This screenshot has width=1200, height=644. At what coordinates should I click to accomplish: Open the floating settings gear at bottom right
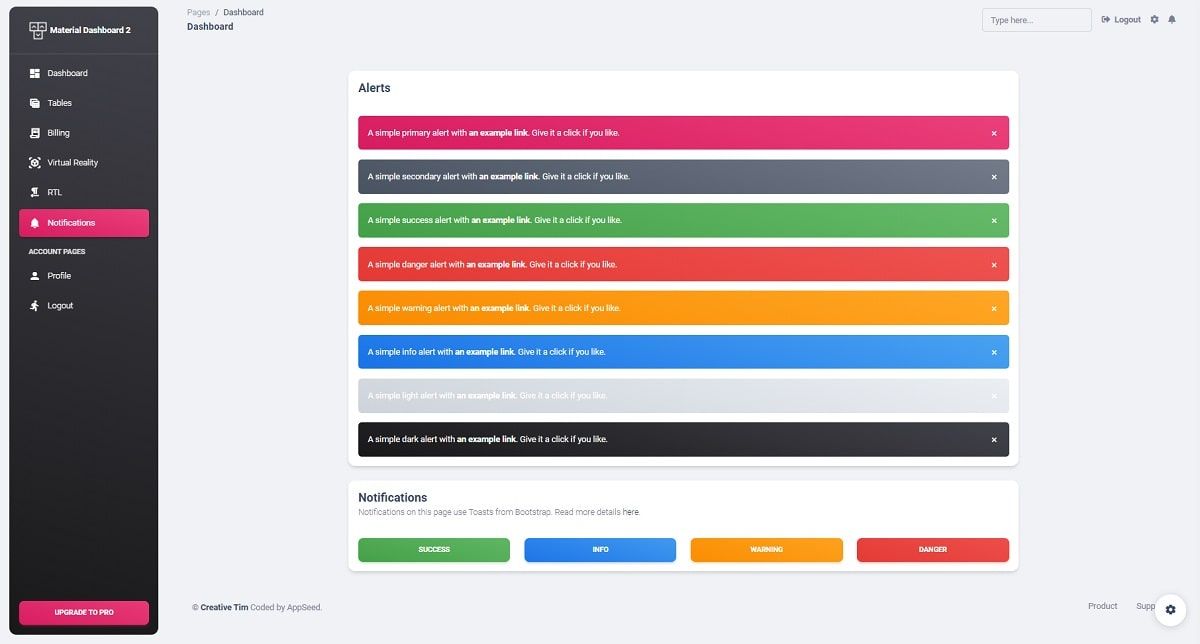pyautogui.click(x=1170, y=609)
